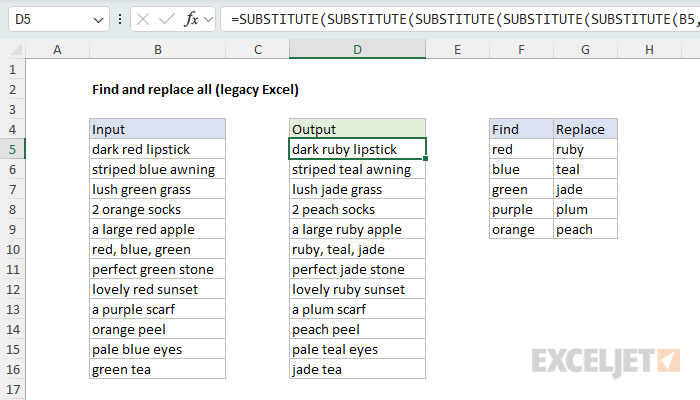Select column D header

pyautogui.click(x=357, y=50)
